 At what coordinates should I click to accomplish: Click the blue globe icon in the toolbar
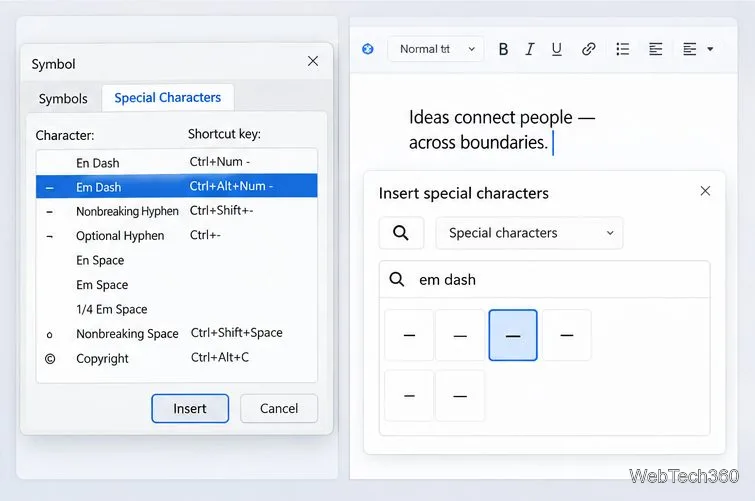368,49
